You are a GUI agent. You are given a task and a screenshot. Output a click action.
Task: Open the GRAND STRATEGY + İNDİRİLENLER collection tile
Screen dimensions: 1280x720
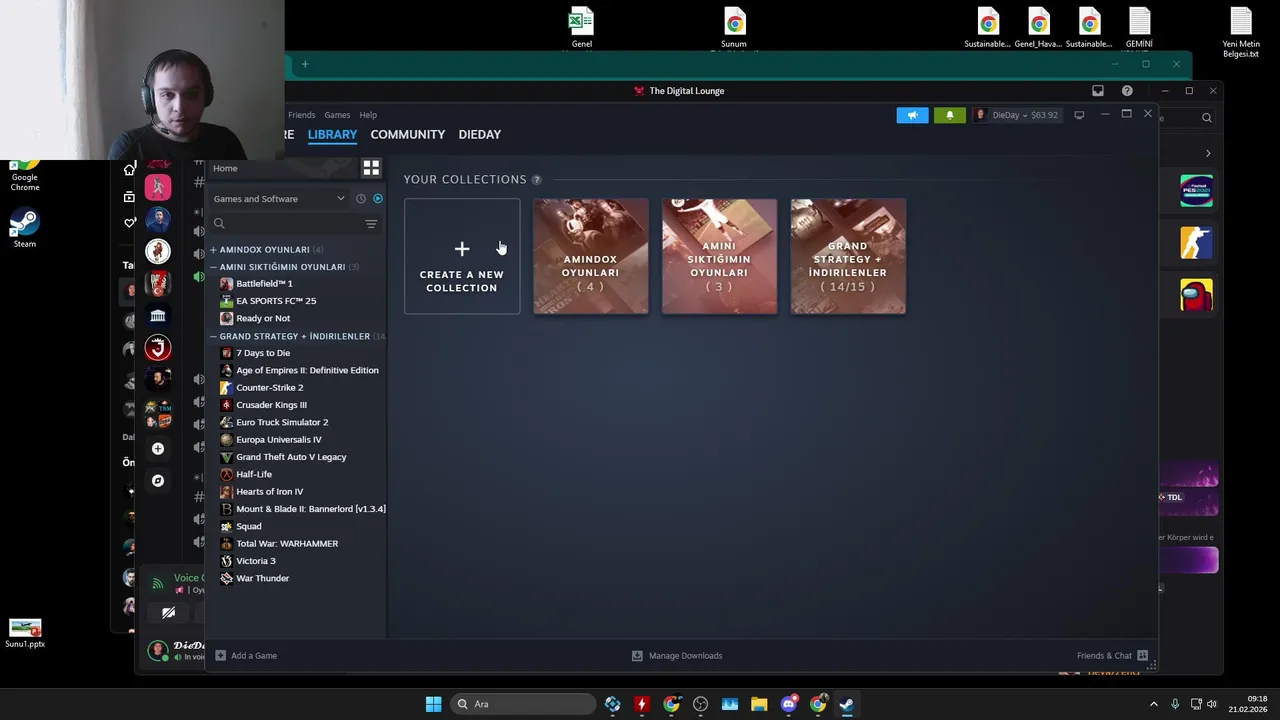pos(848,256)
